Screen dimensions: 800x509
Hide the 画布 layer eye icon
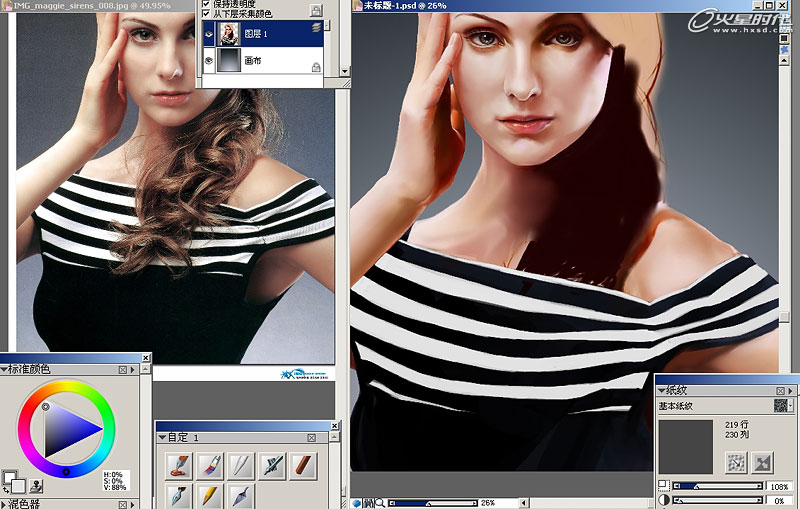click(209, 60)
